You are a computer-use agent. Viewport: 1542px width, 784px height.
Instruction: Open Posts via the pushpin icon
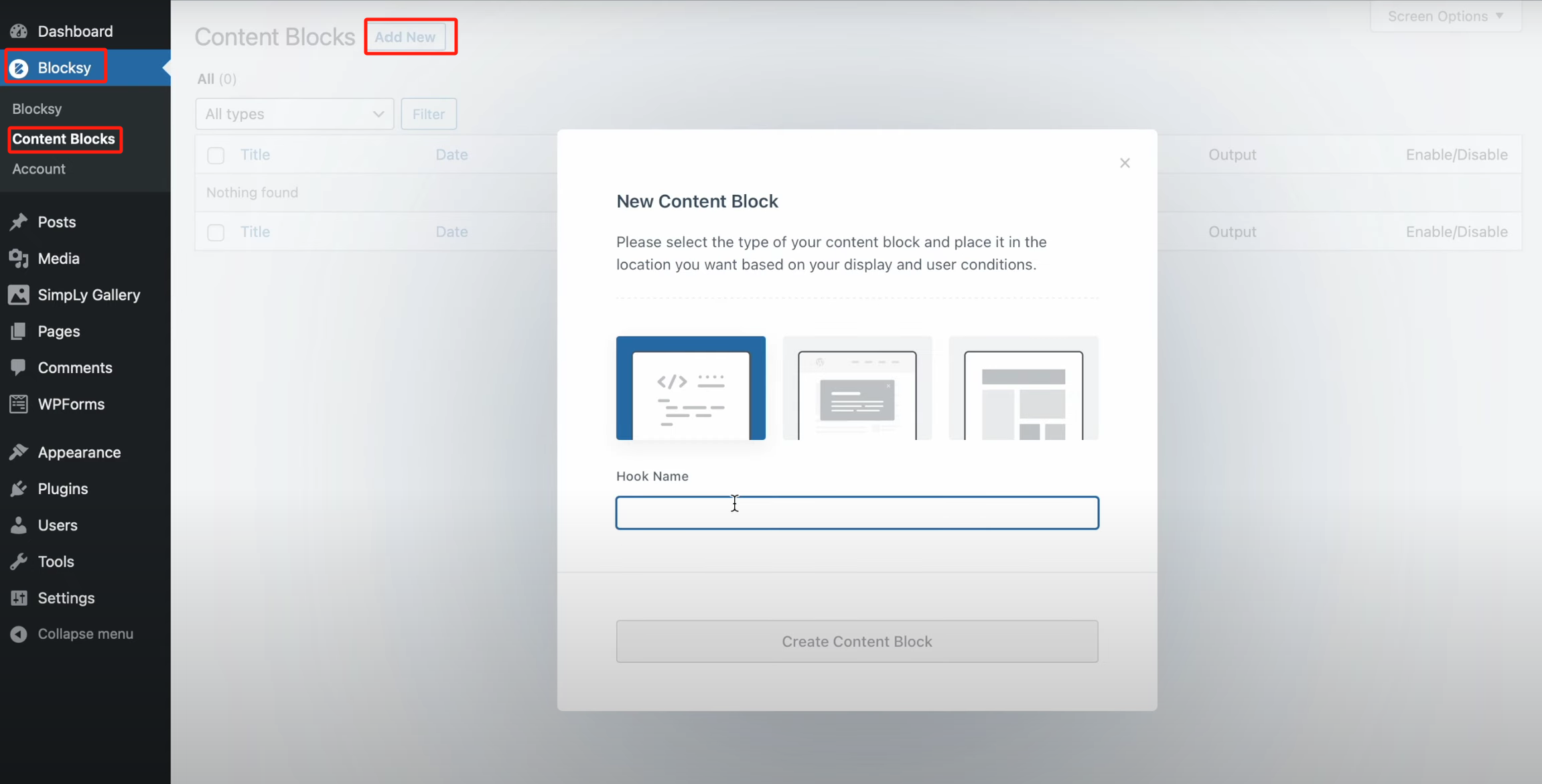(19, 222)
